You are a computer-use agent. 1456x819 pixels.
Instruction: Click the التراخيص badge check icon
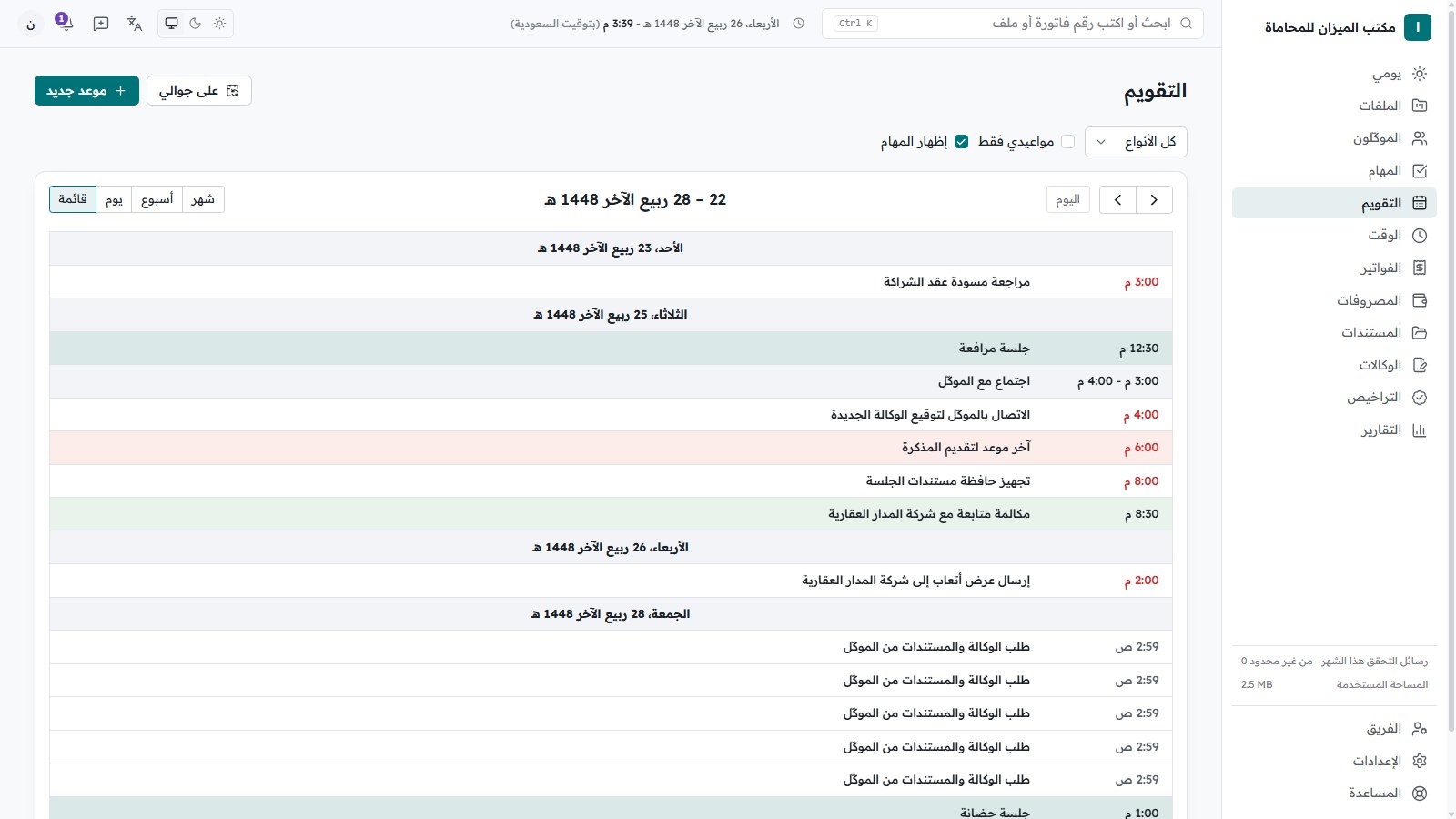1420,398
